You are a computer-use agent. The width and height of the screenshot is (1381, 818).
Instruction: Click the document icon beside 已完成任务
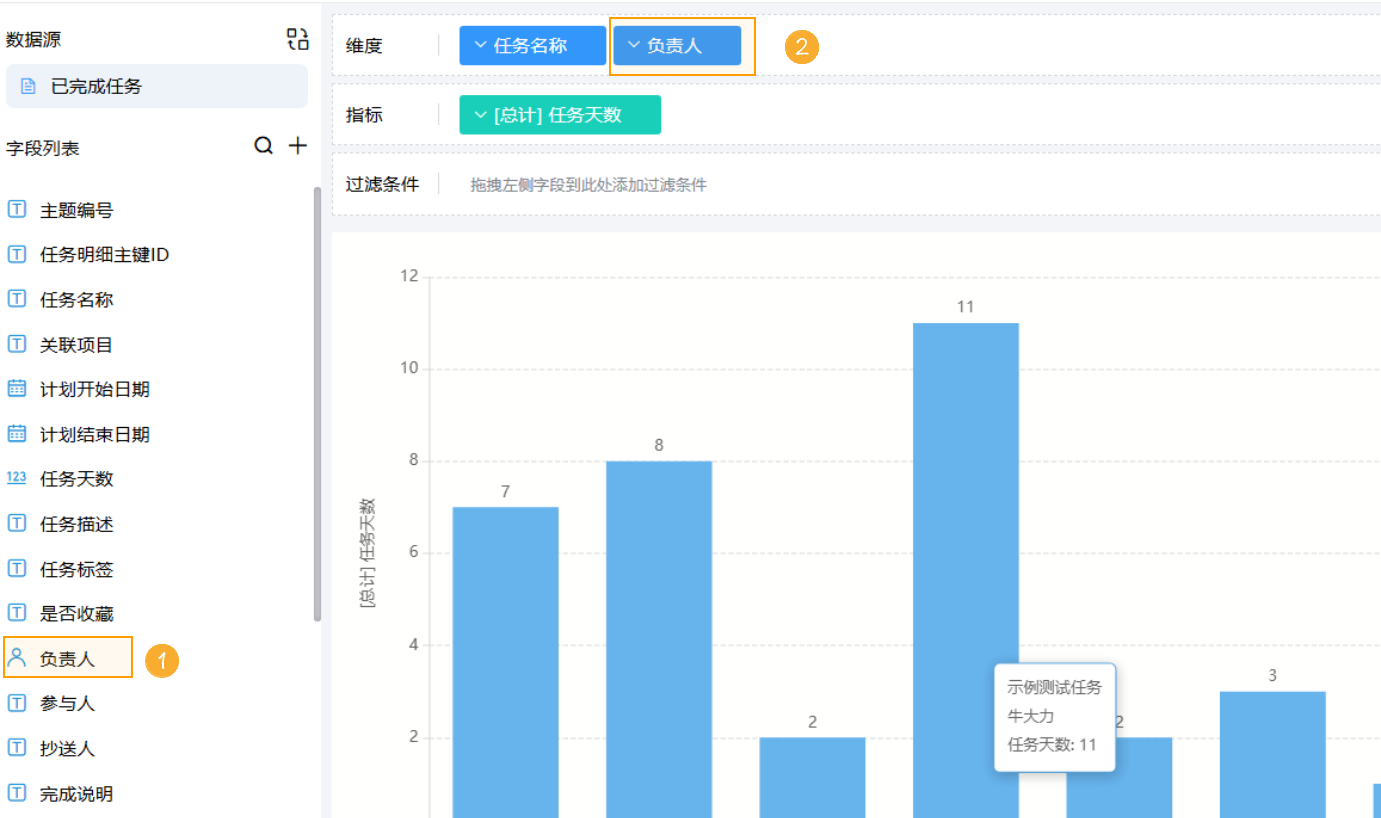click(28, 87)
